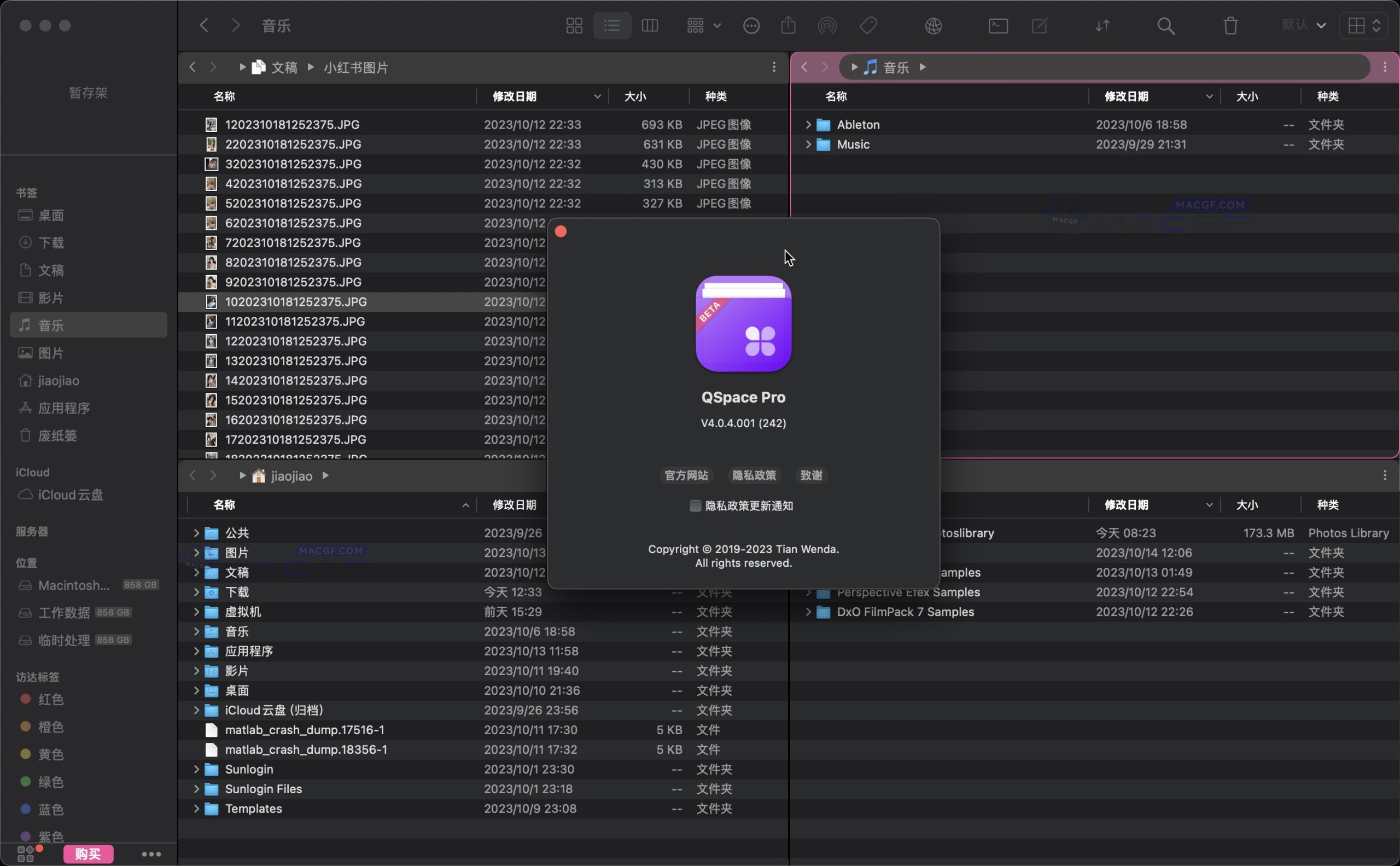Open the 默认 dropdown in the toolbar

1304,25
